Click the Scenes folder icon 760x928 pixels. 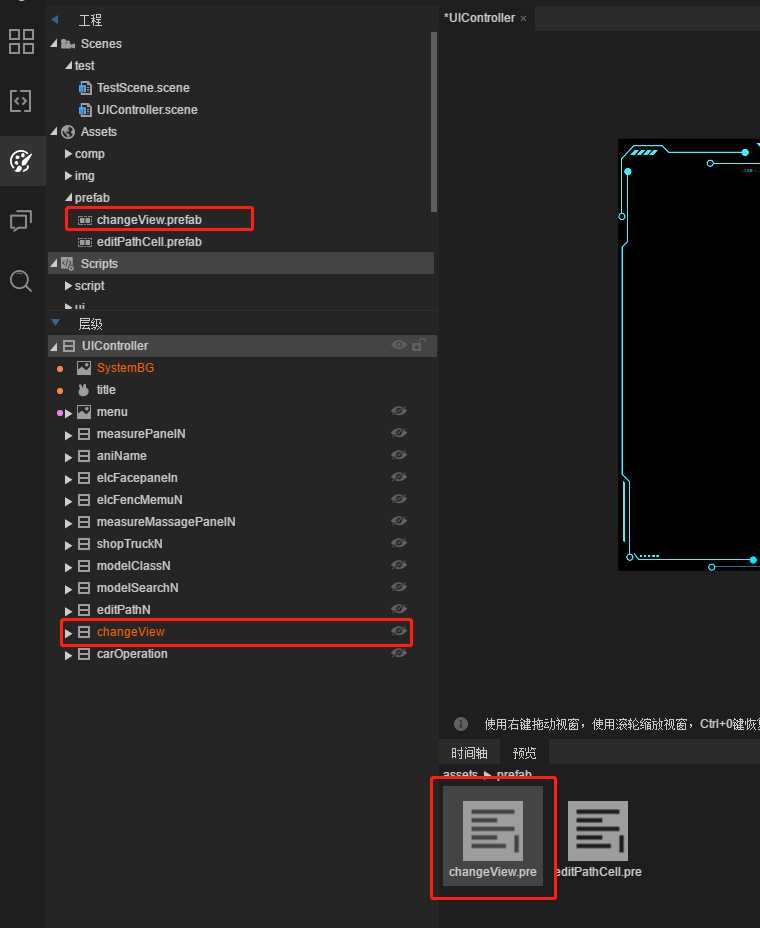(68, 44)
